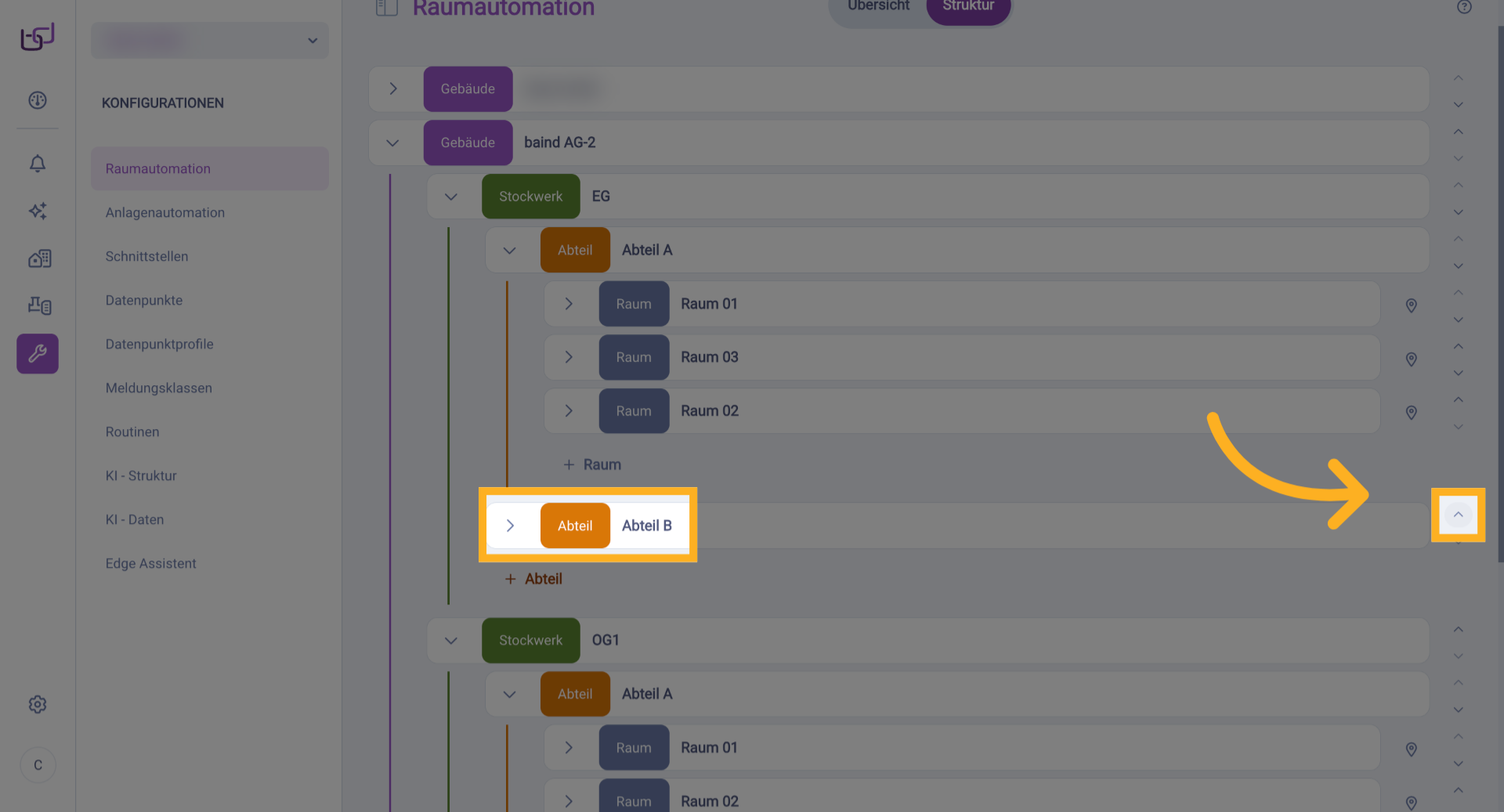Select the wrench configuration icon
1504x812 pixels.
tap(38, 354)
